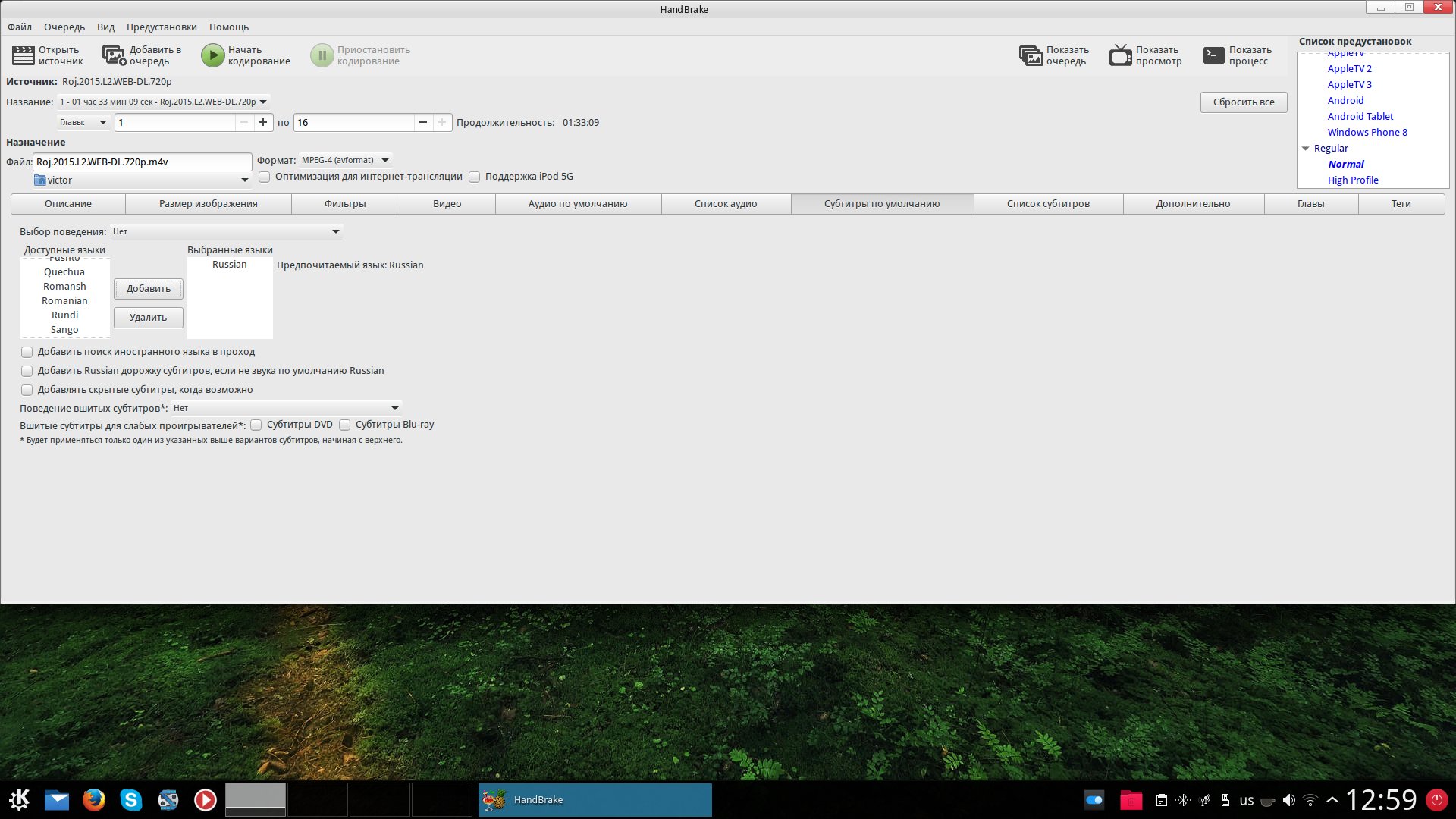Viewport: 1456px width, 819px height.
Task: Enable the web optimization checkbox
Action: (x=265, y=177)
